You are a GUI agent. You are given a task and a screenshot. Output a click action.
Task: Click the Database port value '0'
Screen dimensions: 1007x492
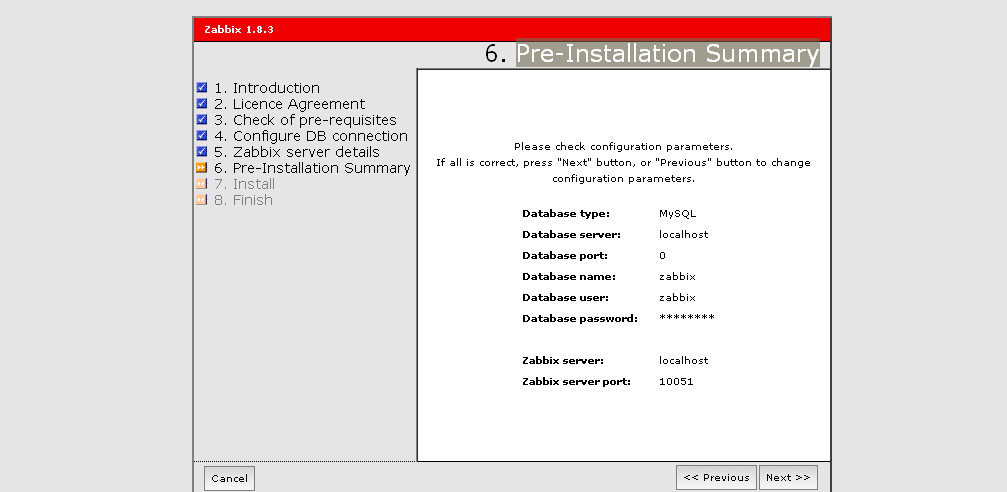coord(662,256)
